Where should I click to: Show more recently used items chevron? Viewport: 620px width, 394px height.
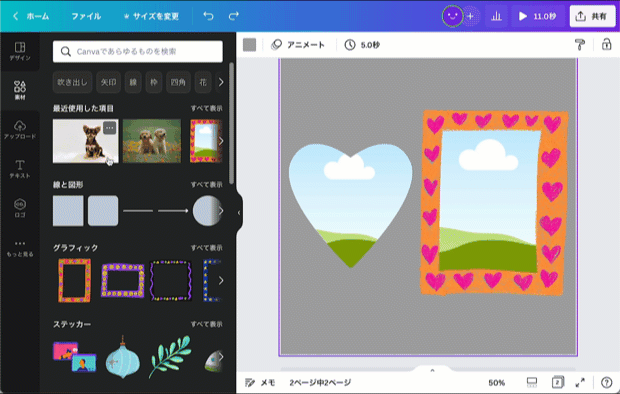(x=221, y=141)
